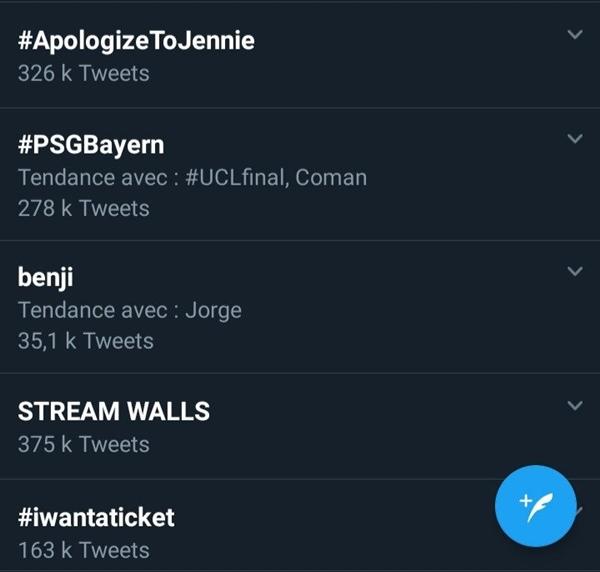This screenshot has width=600, height=572.
Task: Tap the 163 k Tweets count
Action: 83,549
